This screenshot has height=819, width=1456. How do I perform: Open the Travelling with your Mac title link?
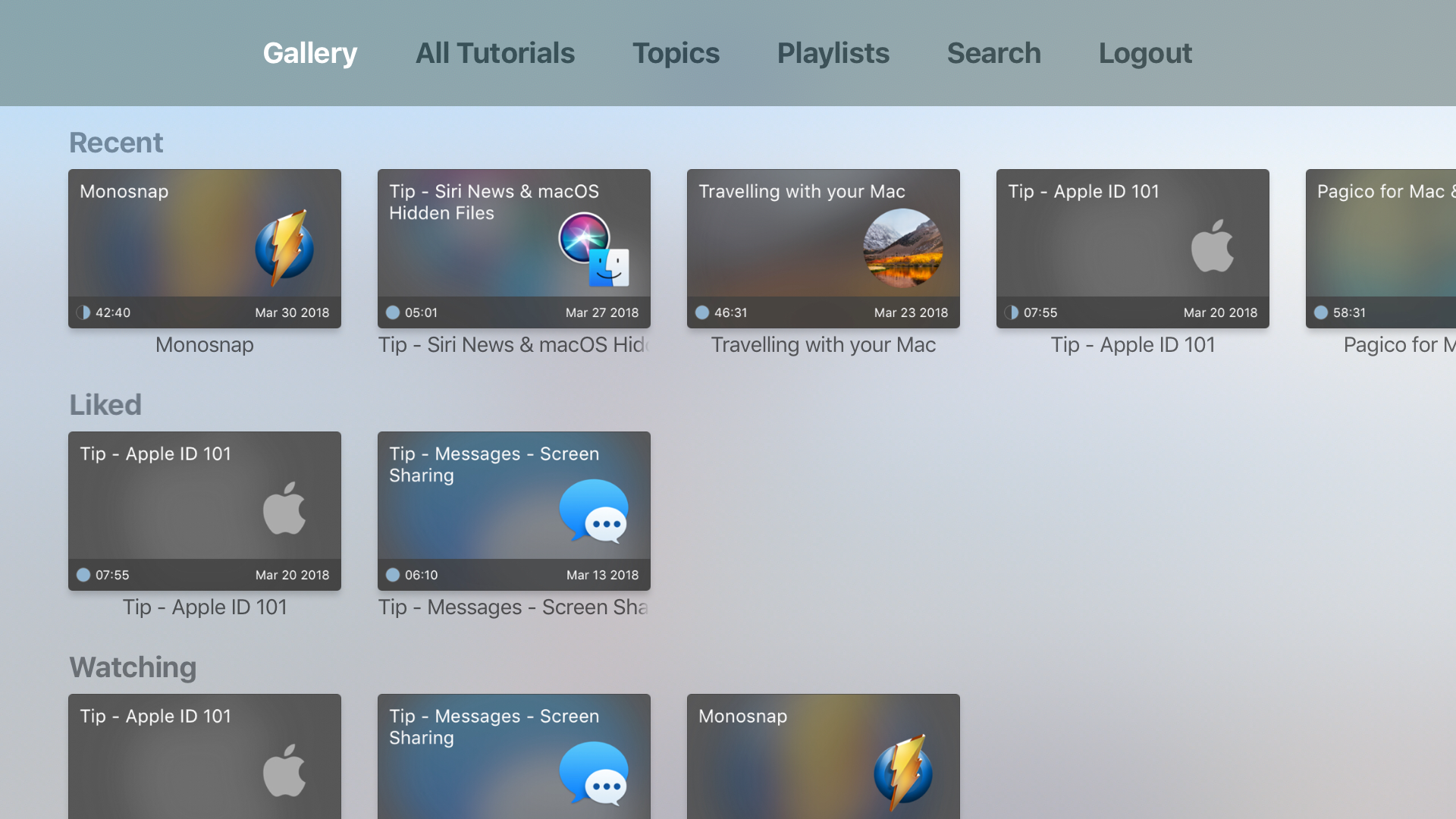(x=824, y=345)
